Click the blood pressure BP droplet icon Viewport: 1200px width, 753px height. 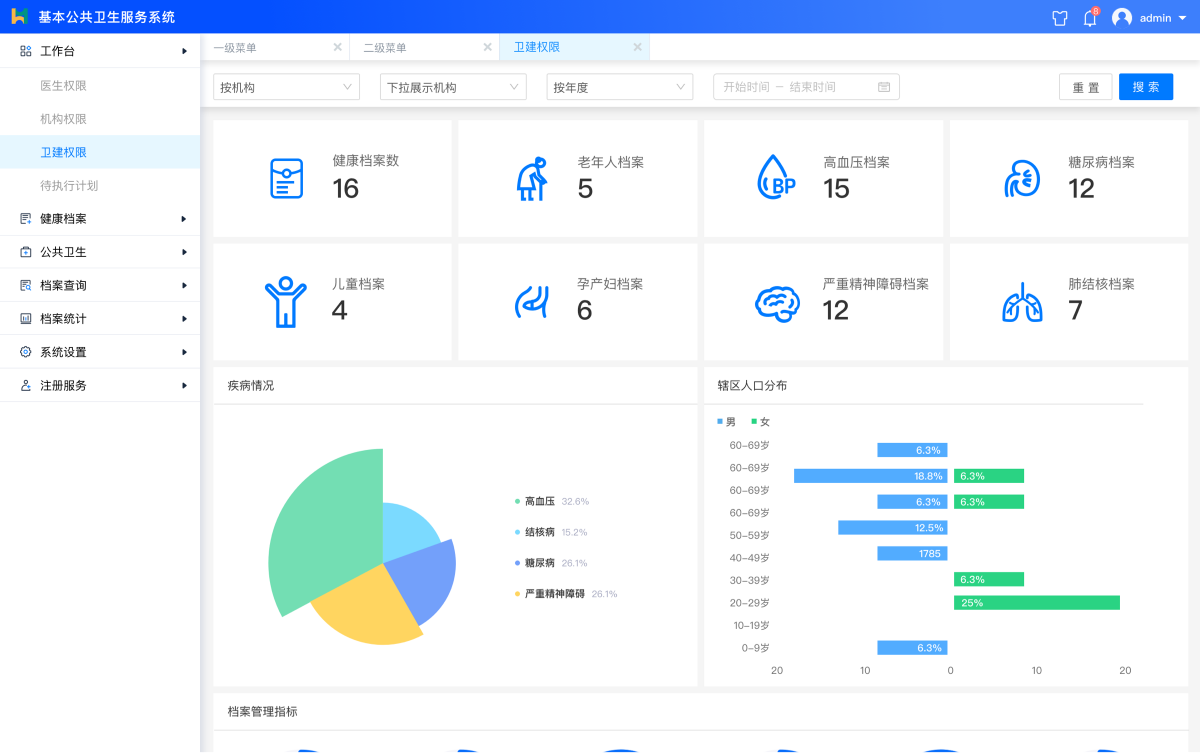coord(776,178)
